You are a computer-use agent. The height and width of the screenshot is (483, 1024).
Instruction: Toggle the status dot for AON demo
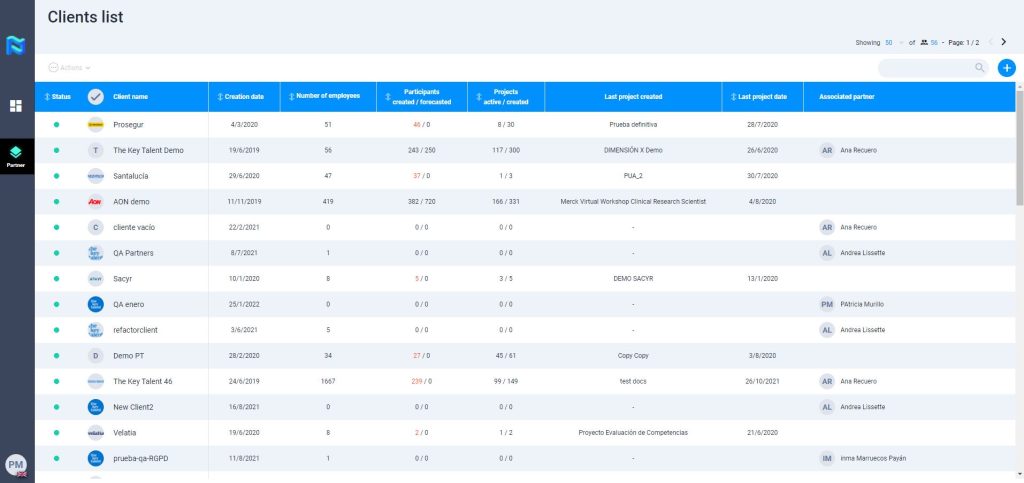[56, 201]
